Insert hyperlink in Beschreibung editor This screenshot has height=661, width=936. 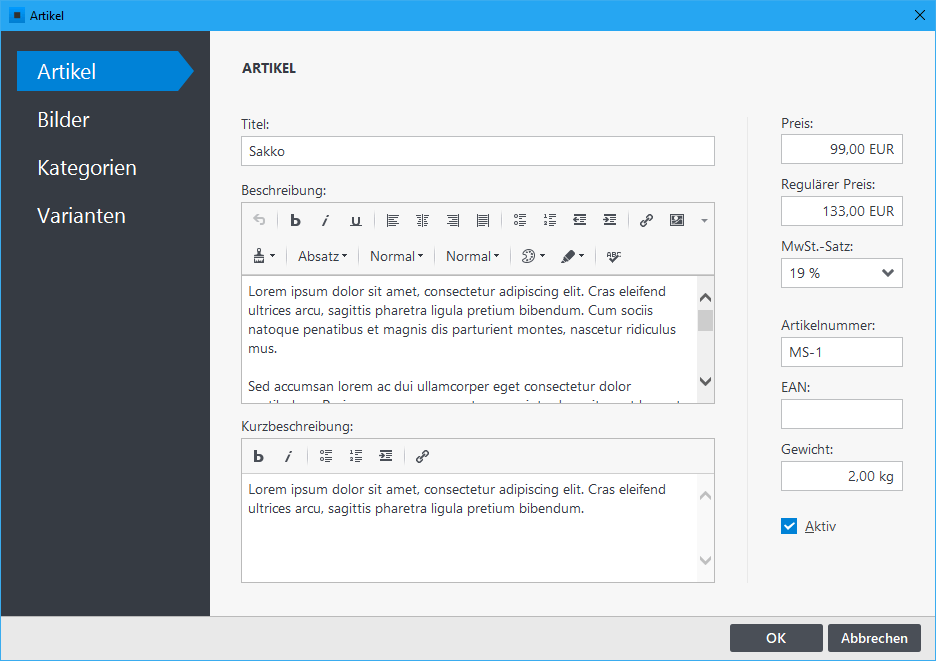pos(646,220)
